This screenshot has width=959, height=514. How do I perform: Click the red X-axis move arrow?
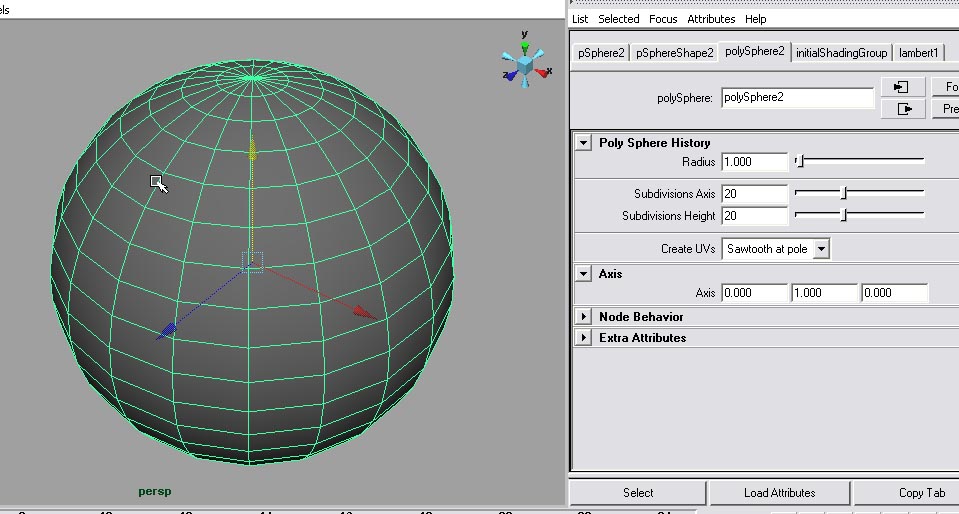(x=365, y=313)
